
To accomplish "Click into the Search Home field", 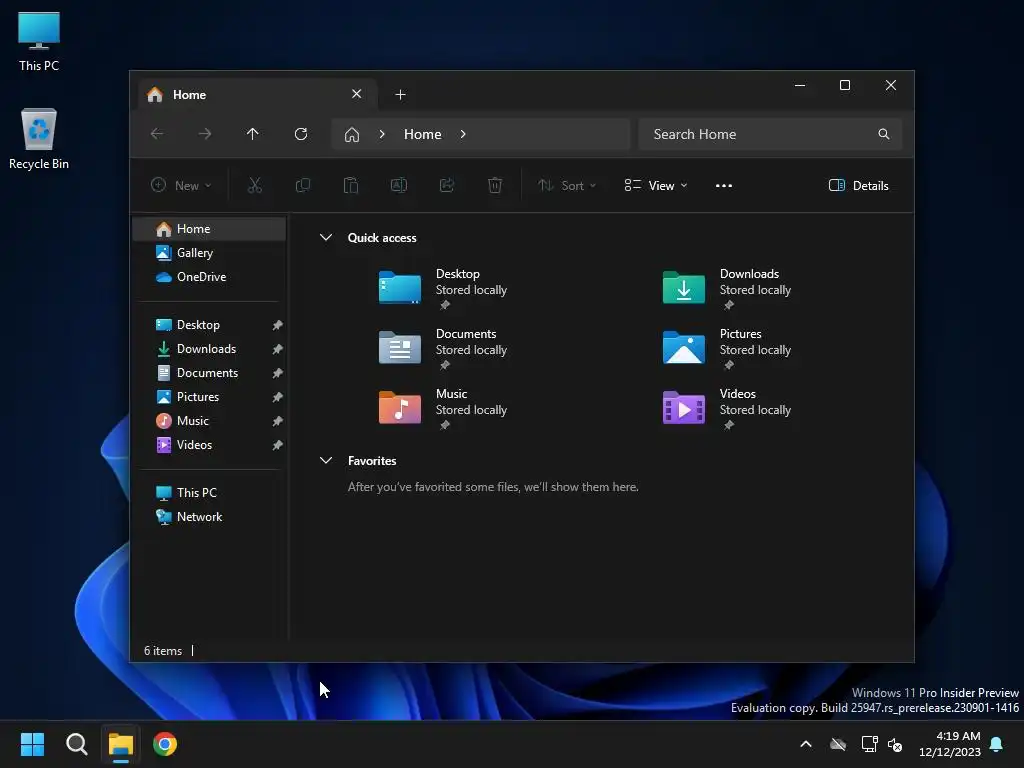I will [770, 134].
